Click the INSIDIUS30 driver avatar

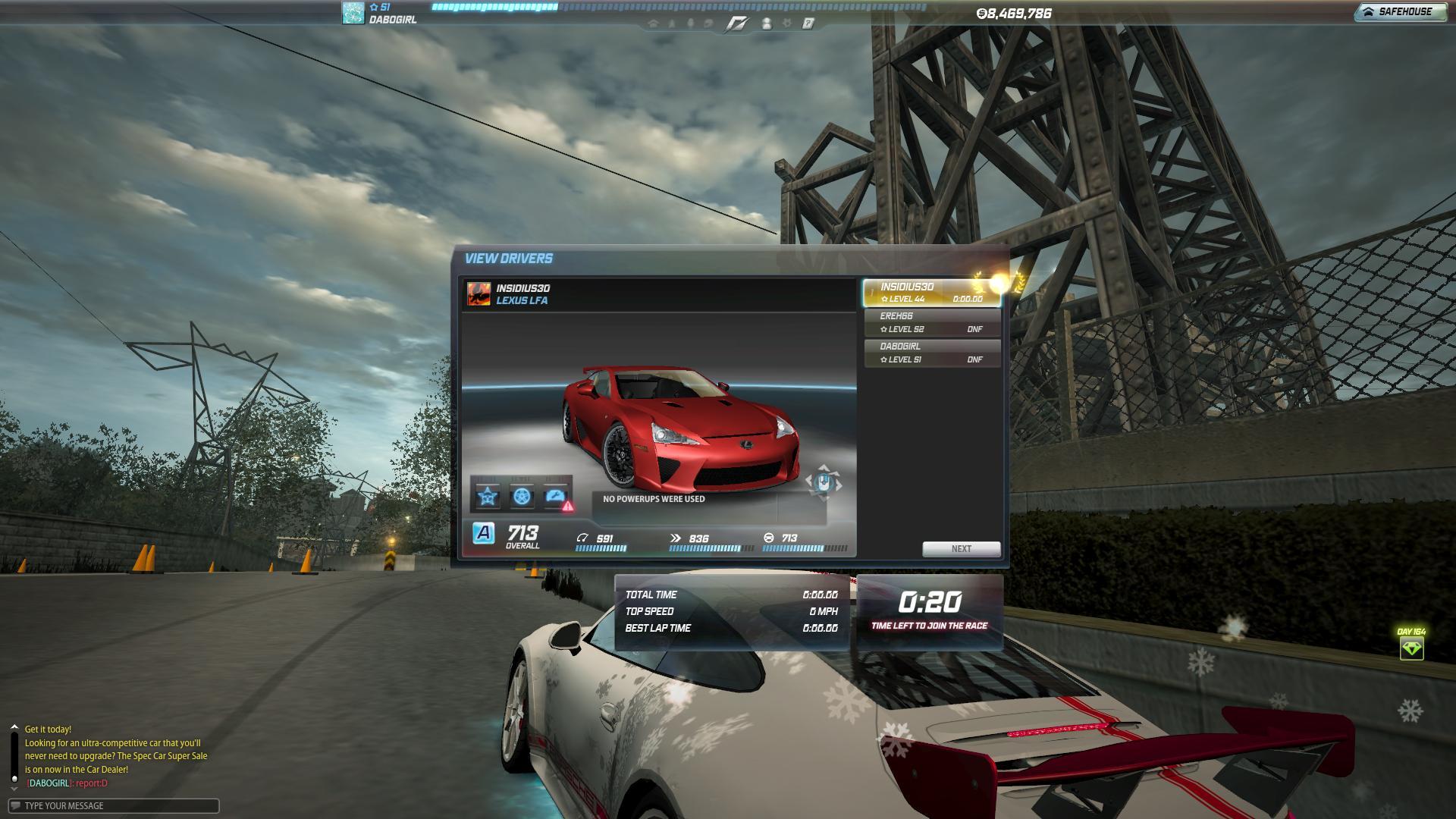click(479, 293)
